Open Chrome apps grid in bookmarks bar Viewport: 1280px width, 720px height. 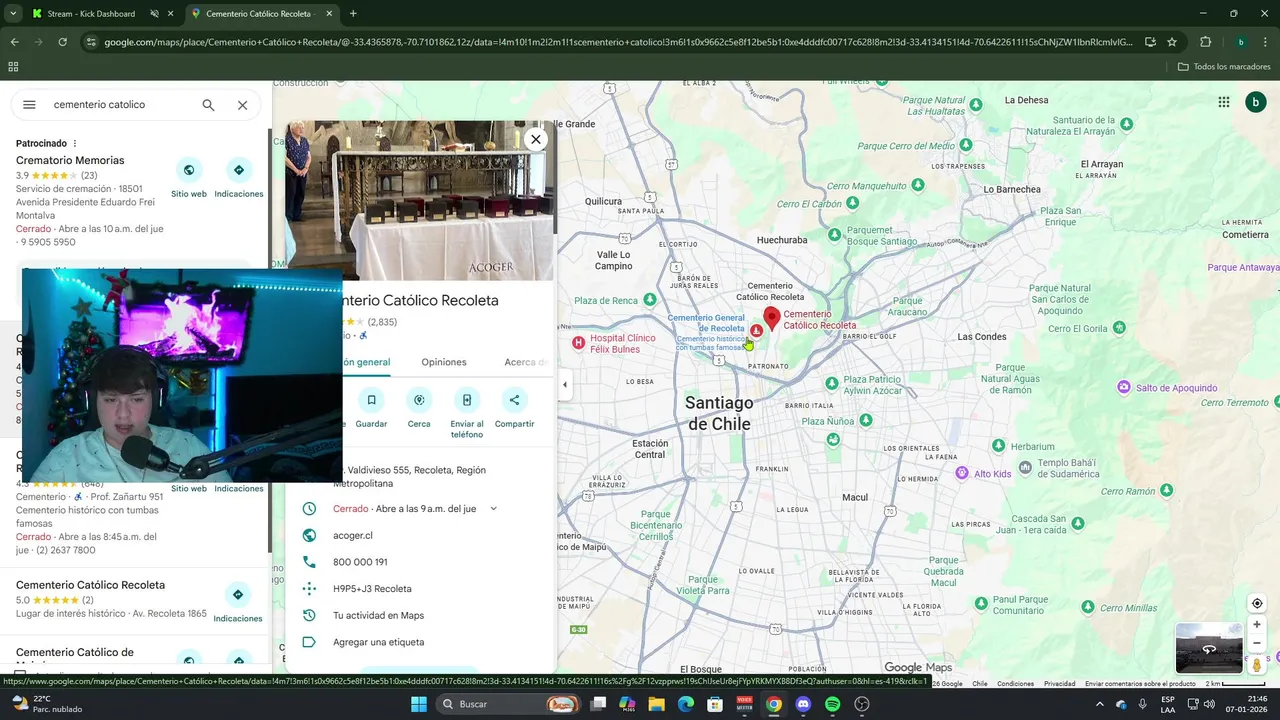13,67
